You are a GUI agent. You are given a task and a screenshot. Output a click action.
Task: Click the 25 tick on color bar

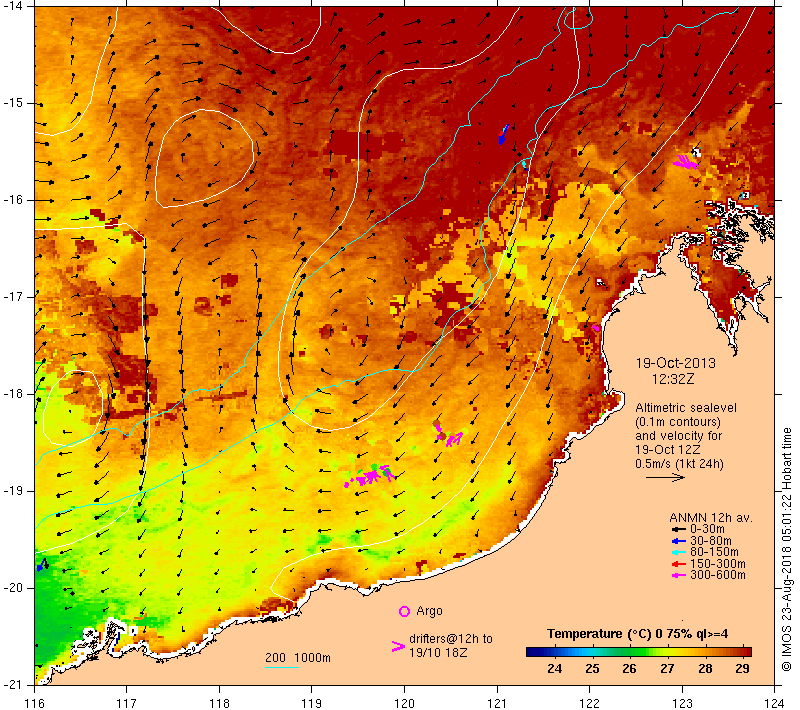(592, 669)
